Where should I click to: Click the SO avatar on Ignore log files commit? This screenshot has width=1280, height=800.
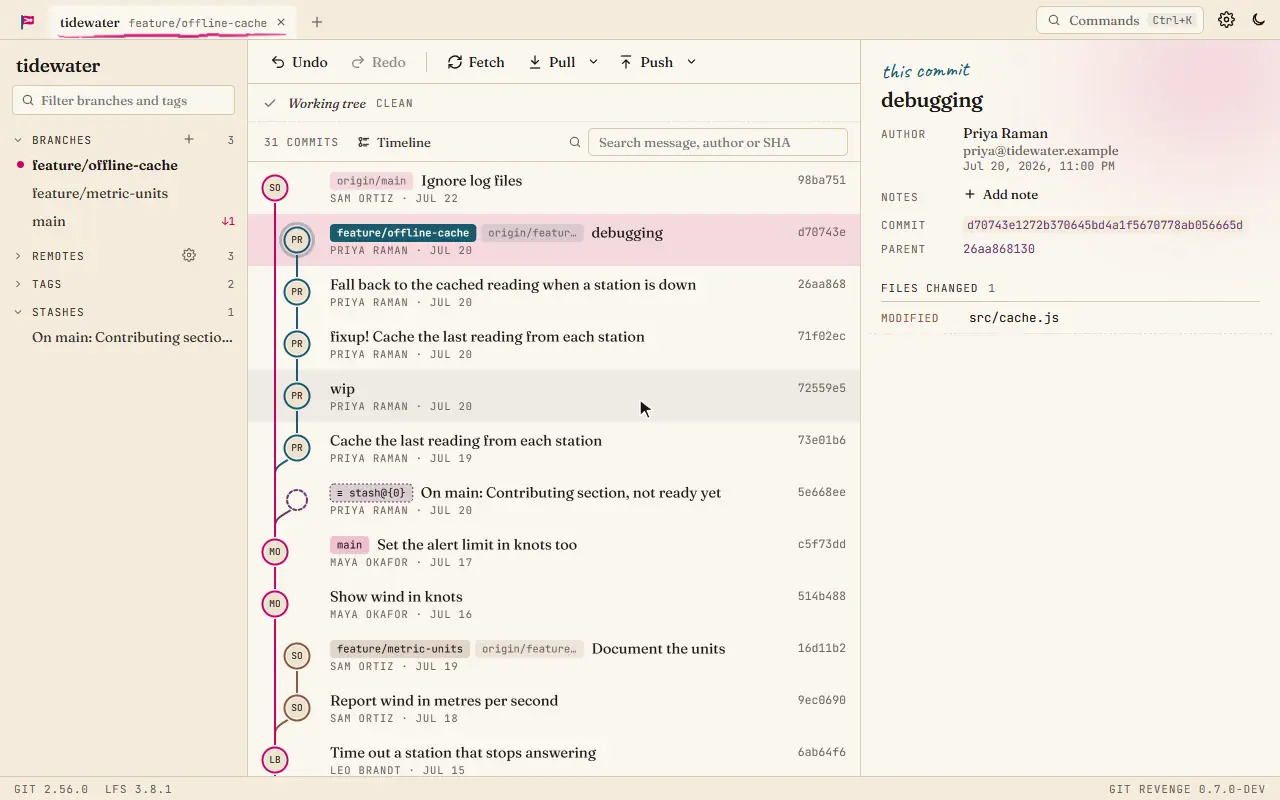pyautogui.click(x=275, y=187)
